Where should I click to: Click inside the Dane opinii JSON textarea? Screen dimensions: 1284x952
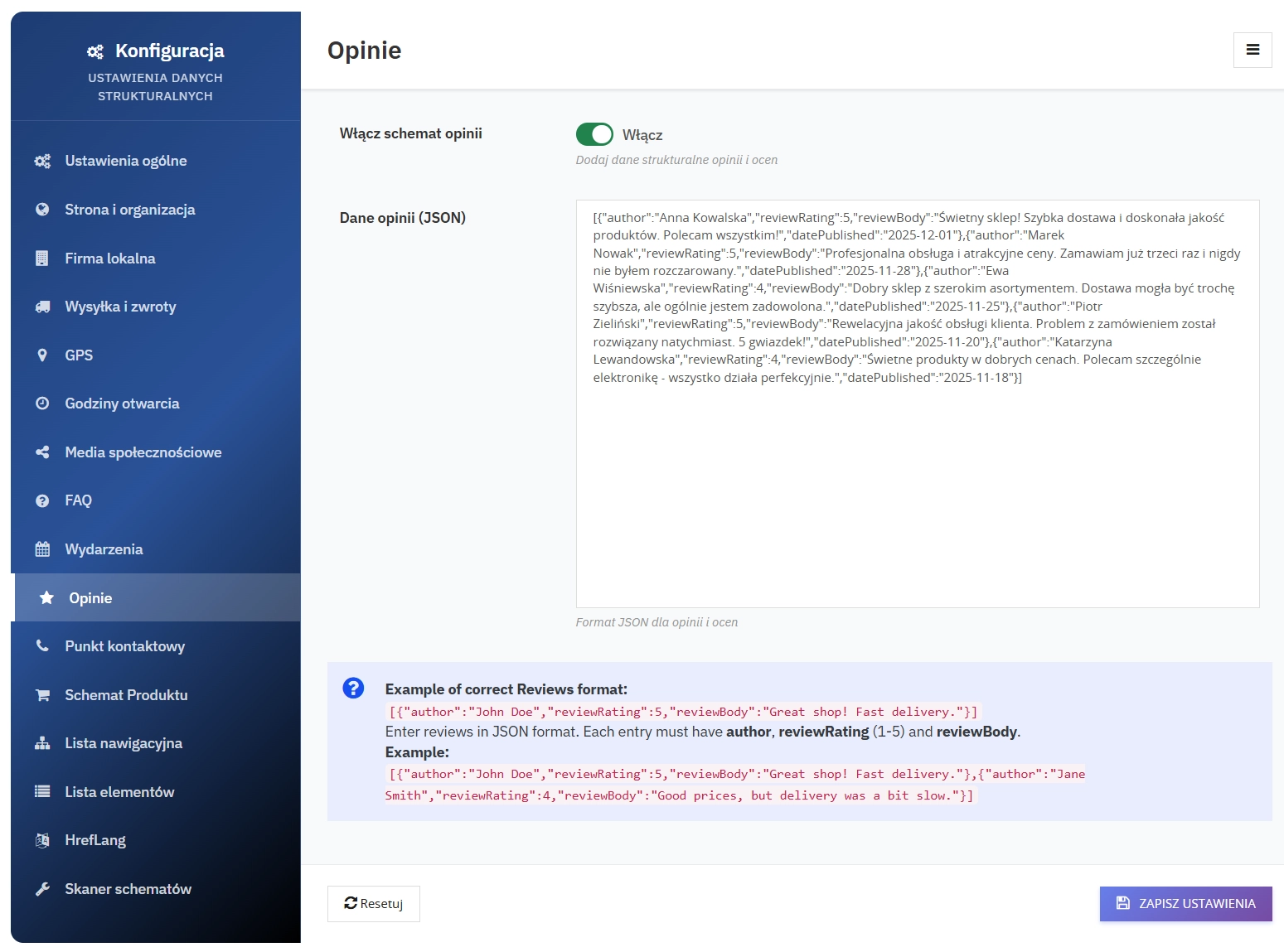click(917, 497)
